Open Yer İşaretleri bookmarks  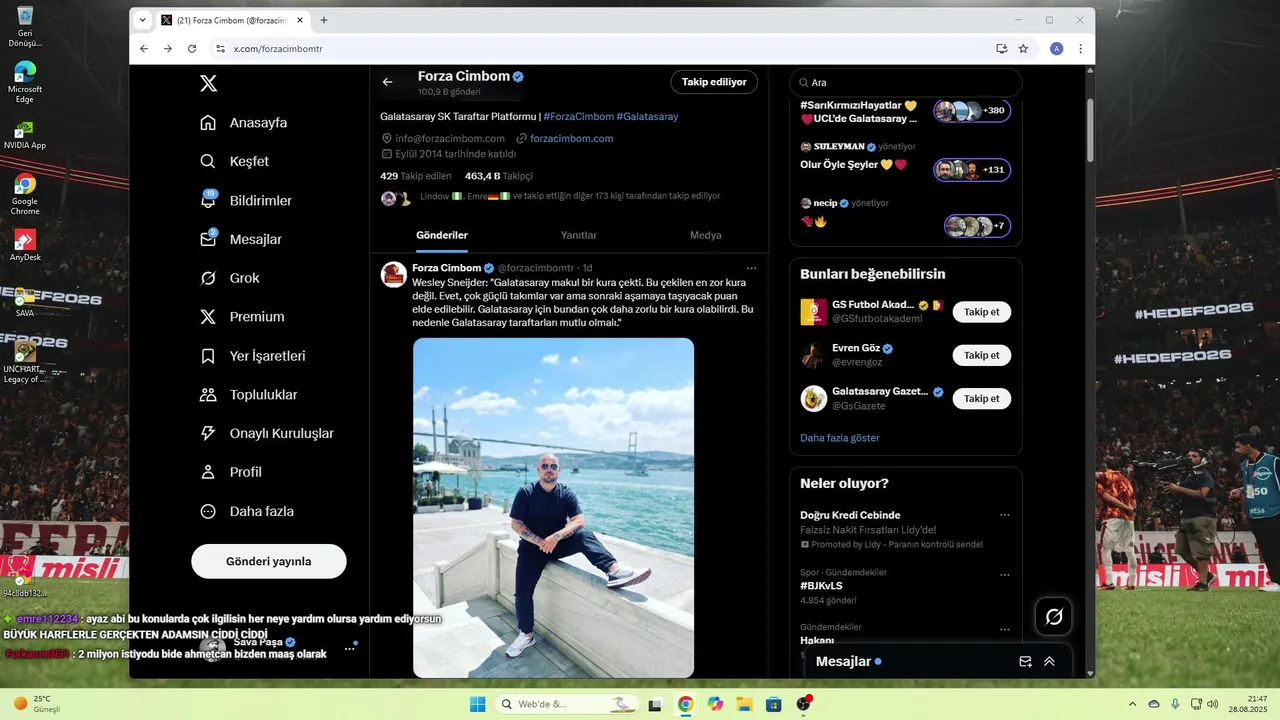point(253,356)
